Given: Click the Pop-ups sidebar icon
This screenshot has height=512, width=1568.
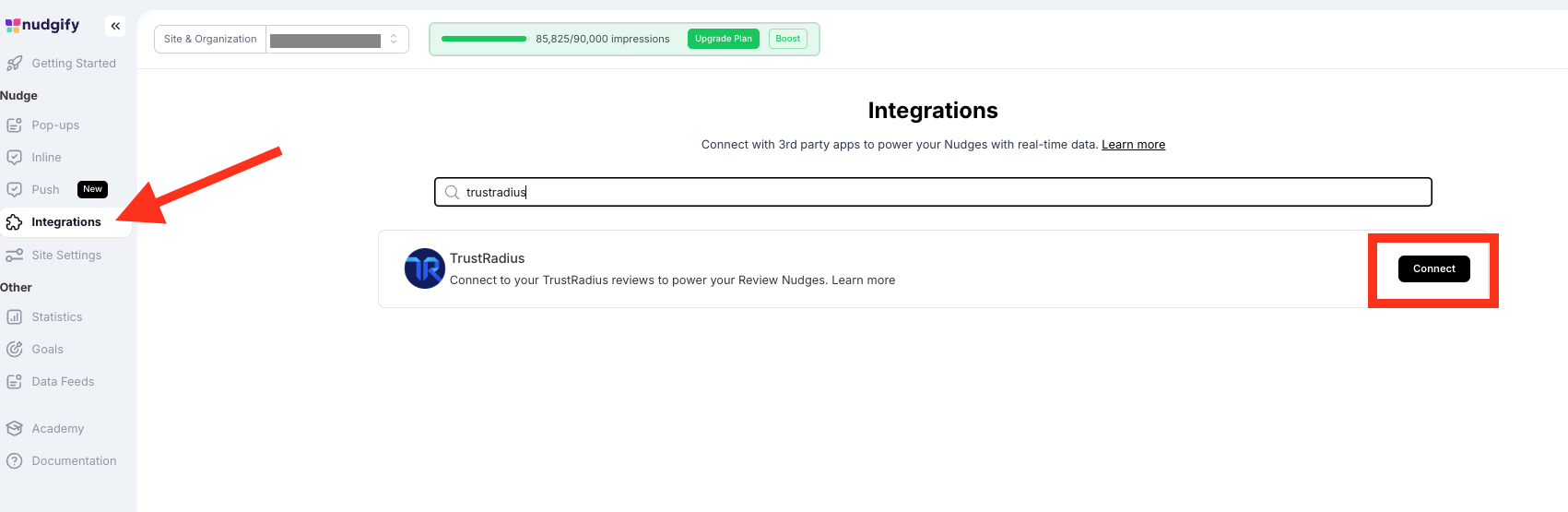Looking at the screenshot, I should tap(14, 125).
